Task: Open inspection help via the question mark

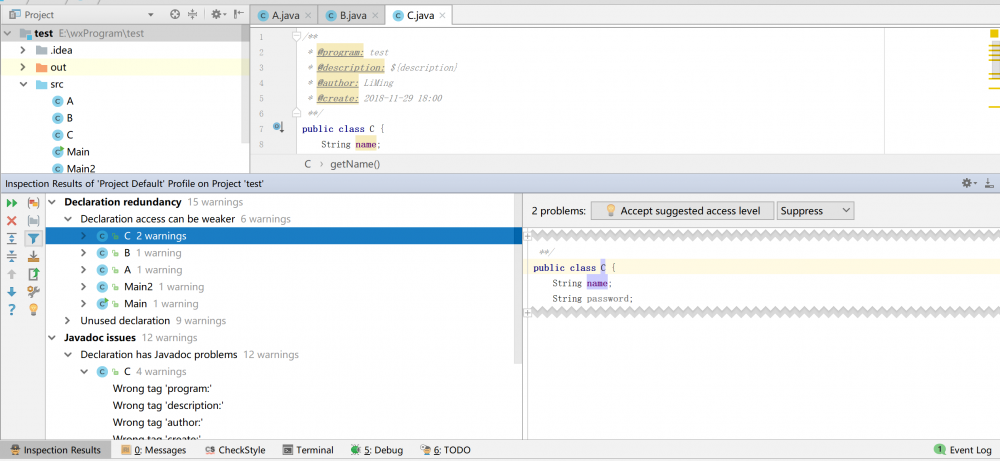Action: coord(11,310)
